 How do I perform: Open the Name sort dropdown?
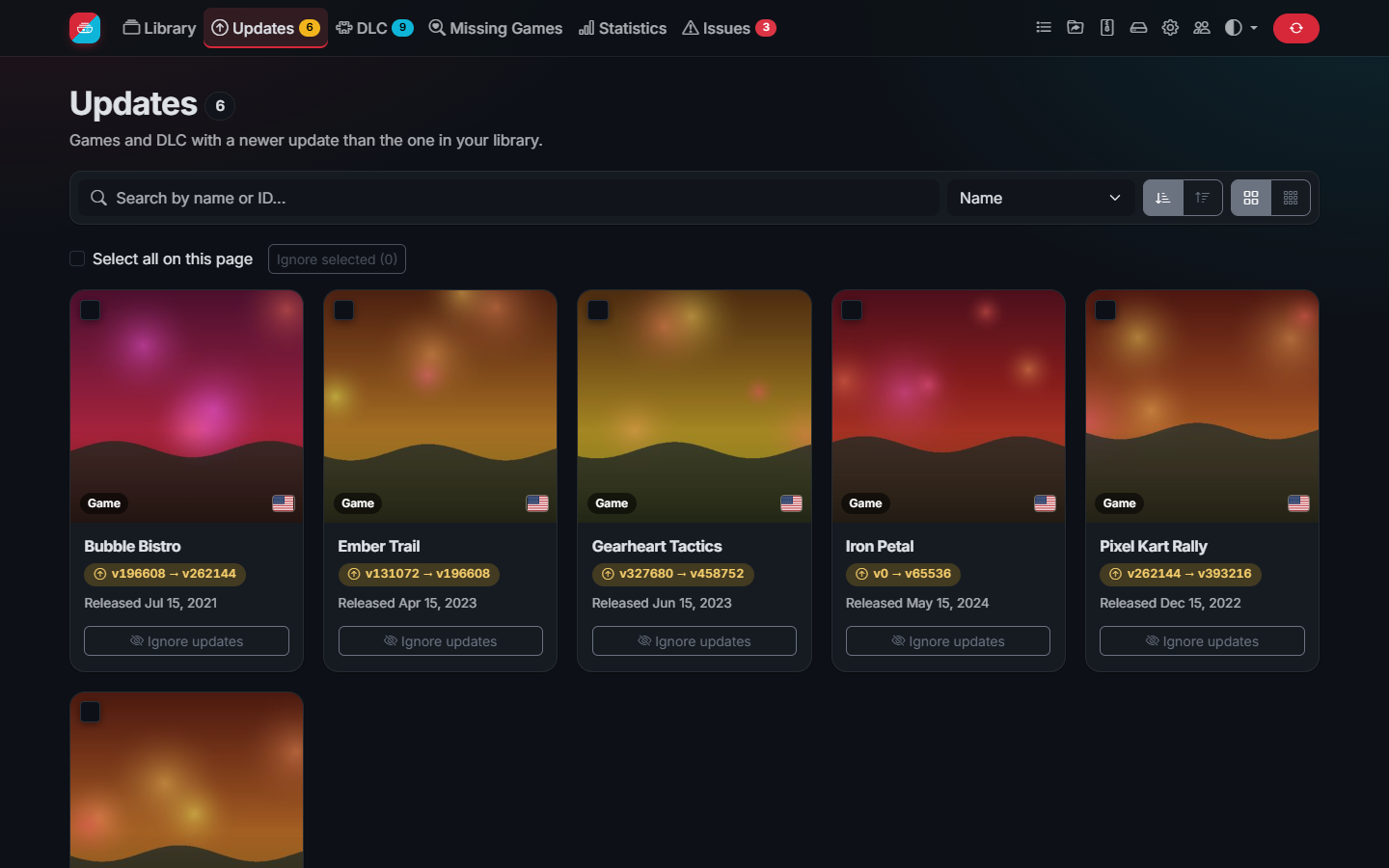1041,198
